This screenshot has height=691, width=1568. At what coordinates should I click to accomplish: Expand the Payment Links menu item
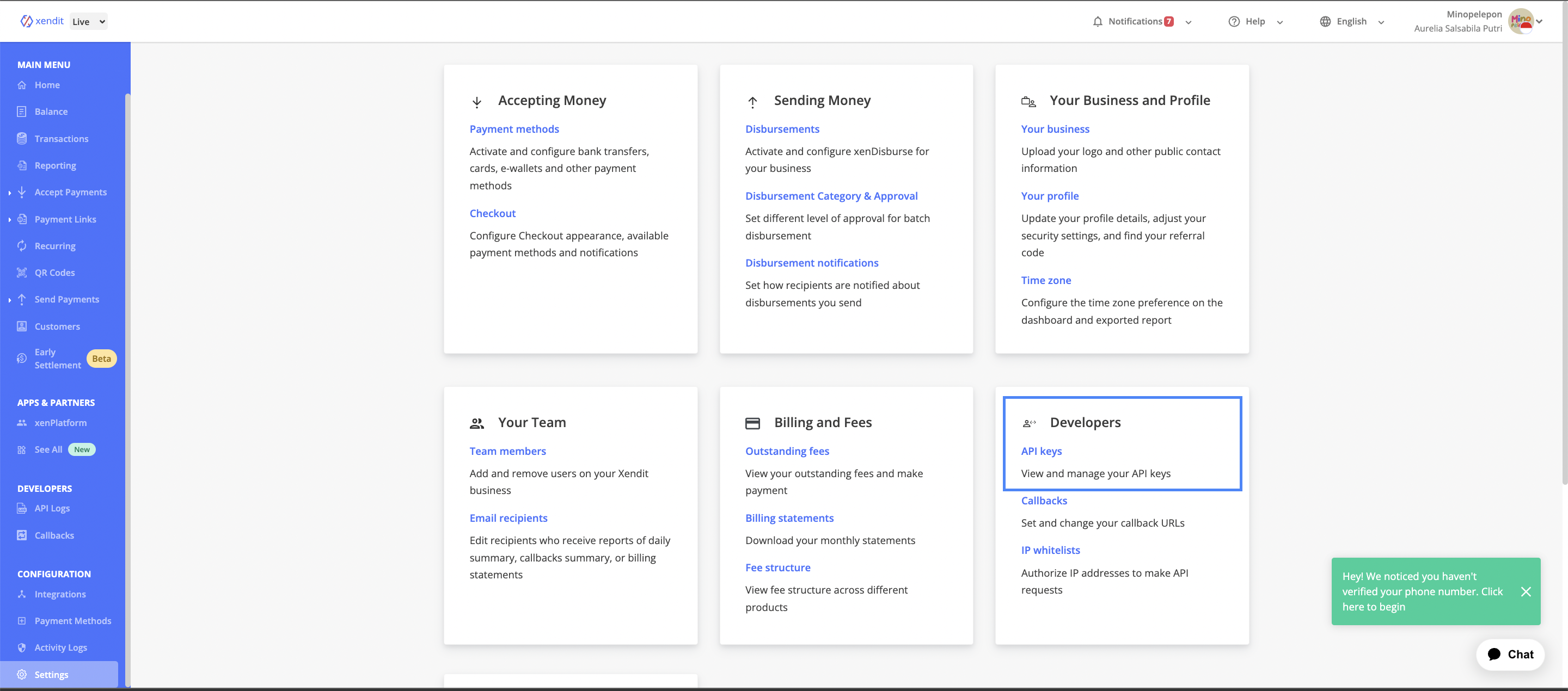(10, 218)
